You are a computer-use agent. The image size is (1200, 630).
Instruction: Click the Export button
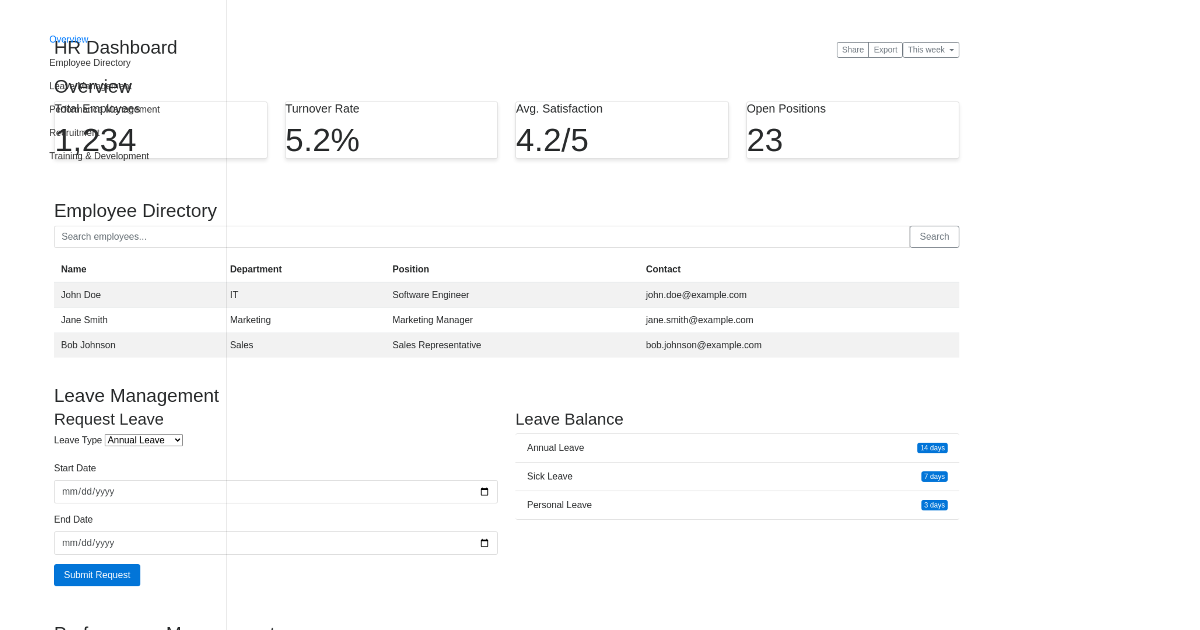point(884,49)
